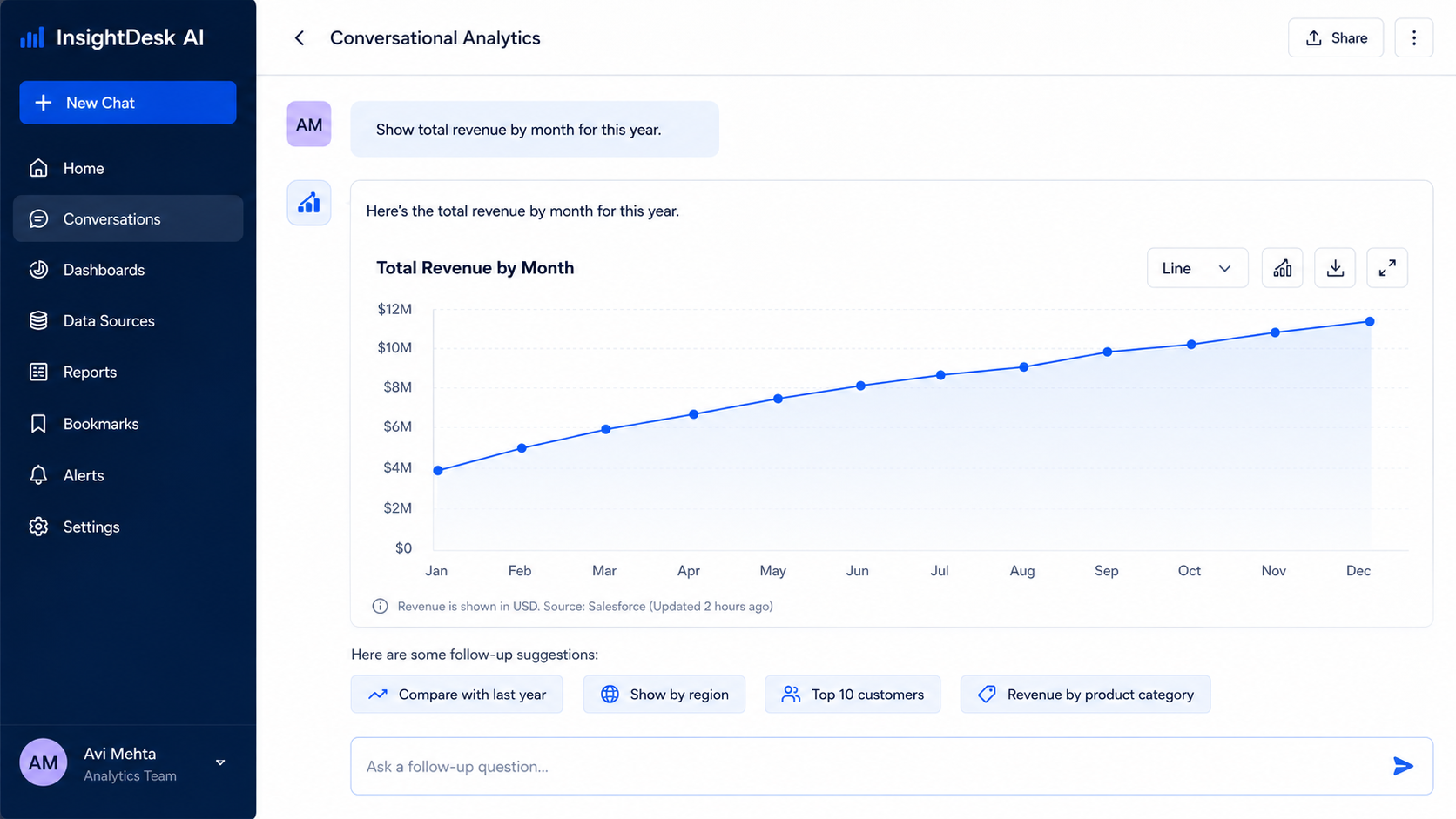This screenshot has height=819, width=1456.
Task: Open Settings from the sidebar
Action: pyautogui.click(x=128, y=527)
